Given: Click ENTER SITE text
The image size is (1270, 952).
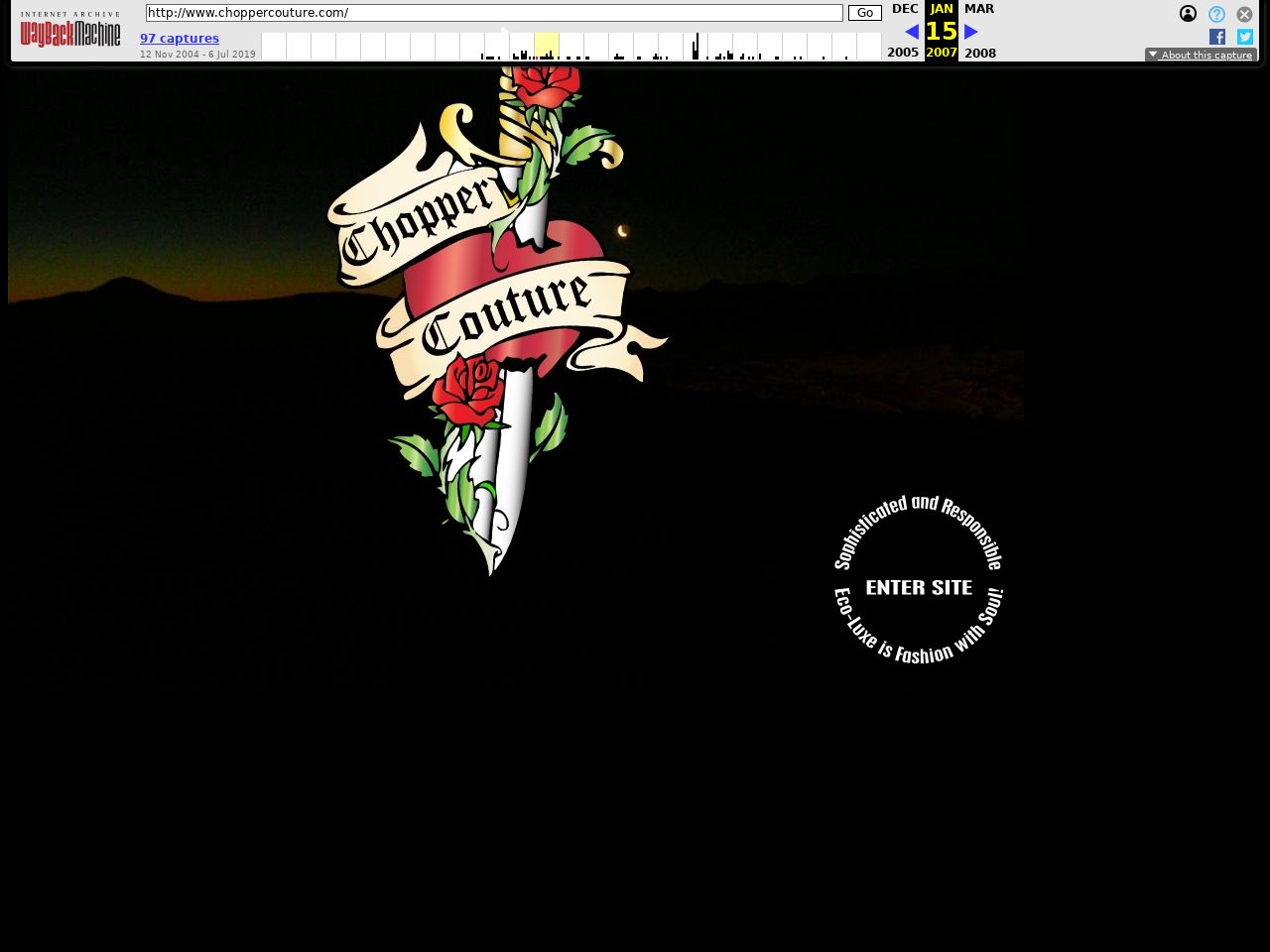Looking at the screenshot, I should click(x=919, y=588).
